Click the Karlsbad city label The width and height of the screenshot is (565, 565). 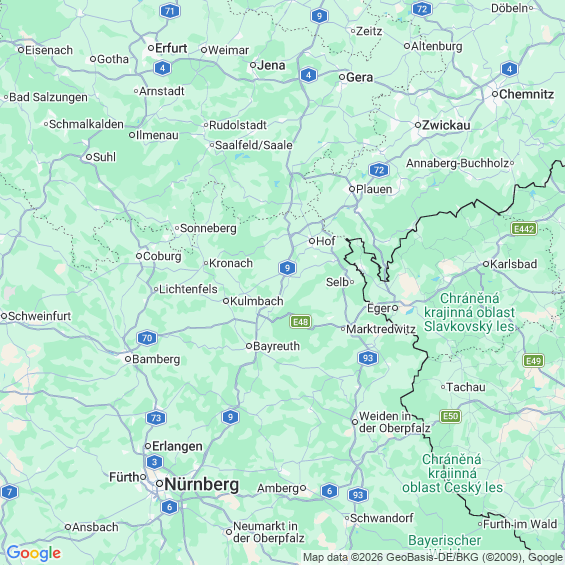pos(513,264)
